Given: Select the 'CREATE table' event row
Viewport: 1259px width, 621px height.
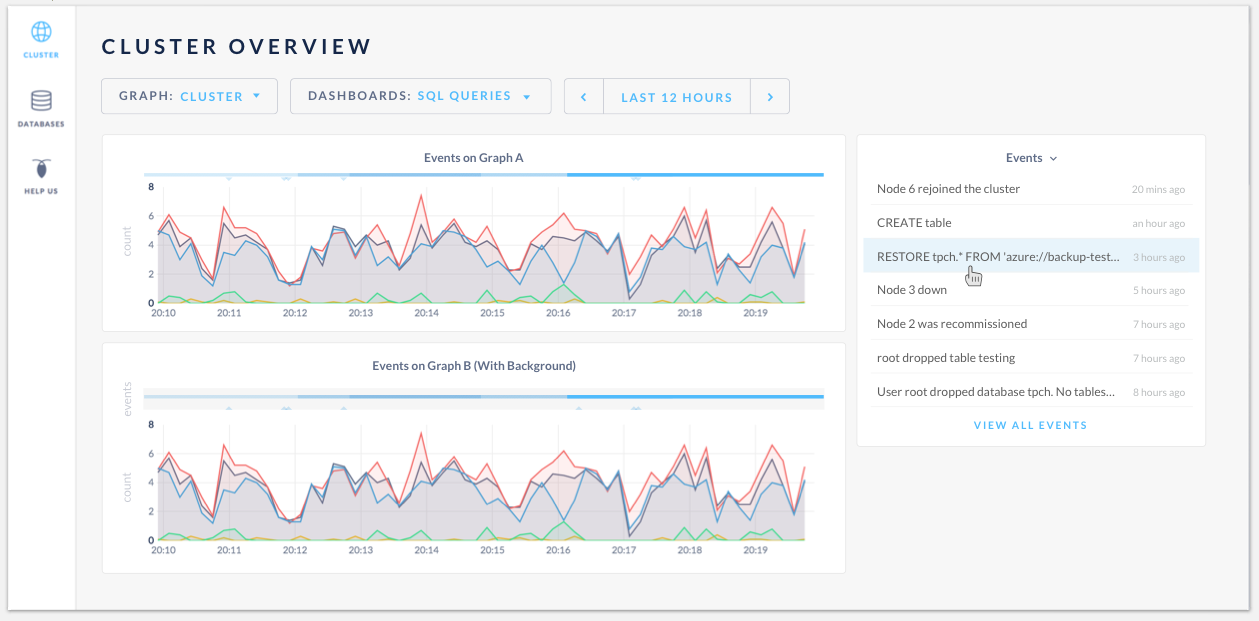Looking at the screenshot, I should 1031,223.
